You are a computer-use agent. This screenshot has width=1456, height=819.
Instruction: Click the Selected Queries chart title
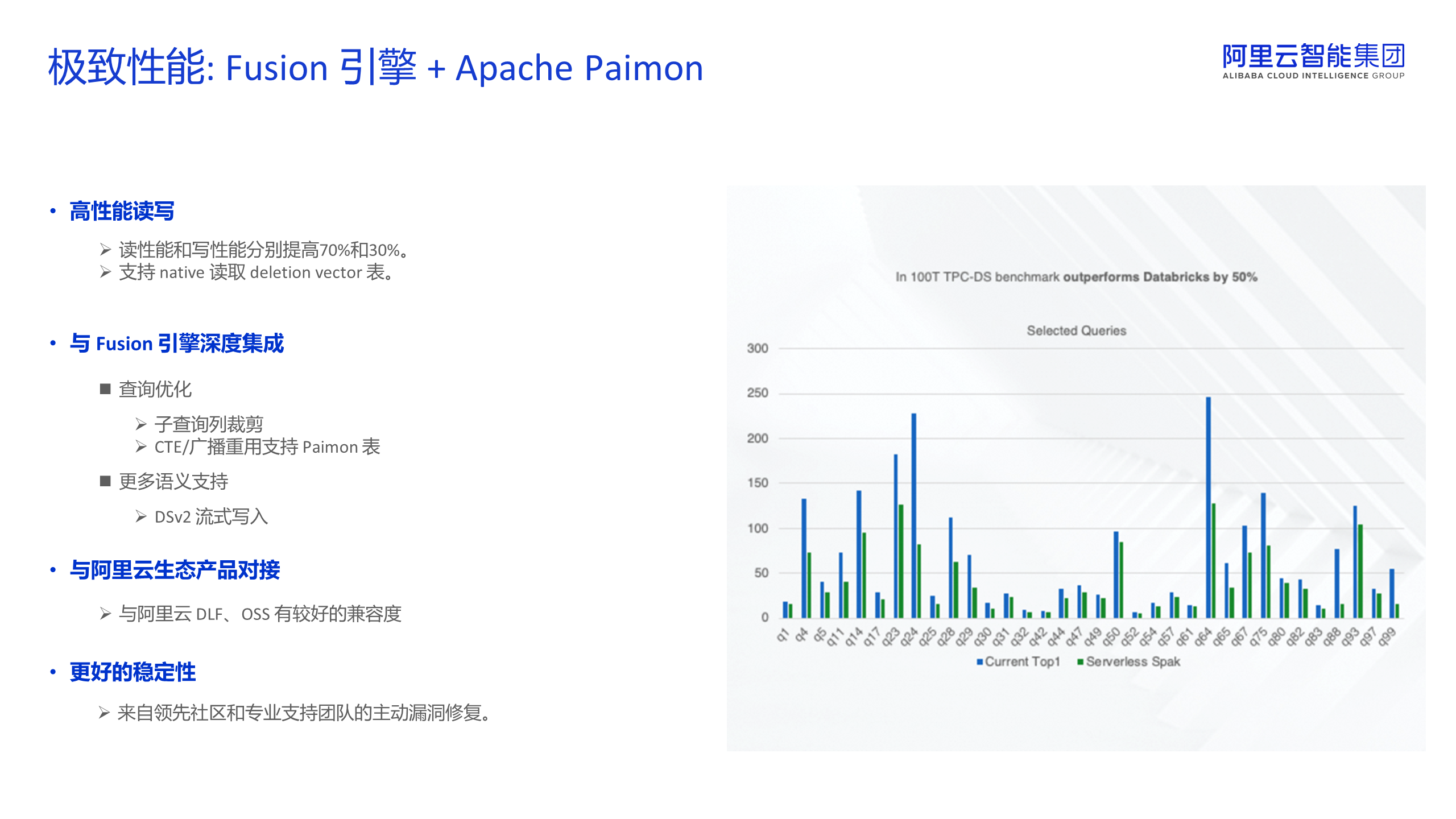[x=1076, y=330]
